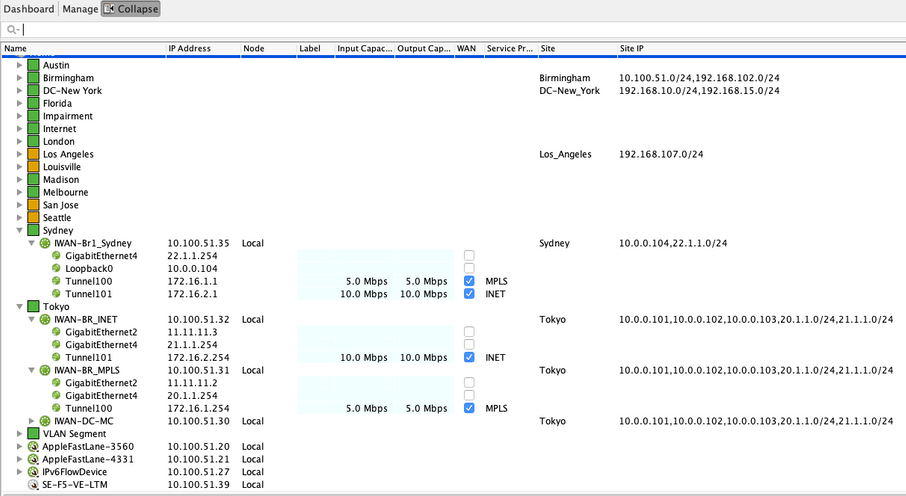Click the SE-F5-VE-LTM device icon
This screenshot has width=906, height=496.
coord(34,485)
